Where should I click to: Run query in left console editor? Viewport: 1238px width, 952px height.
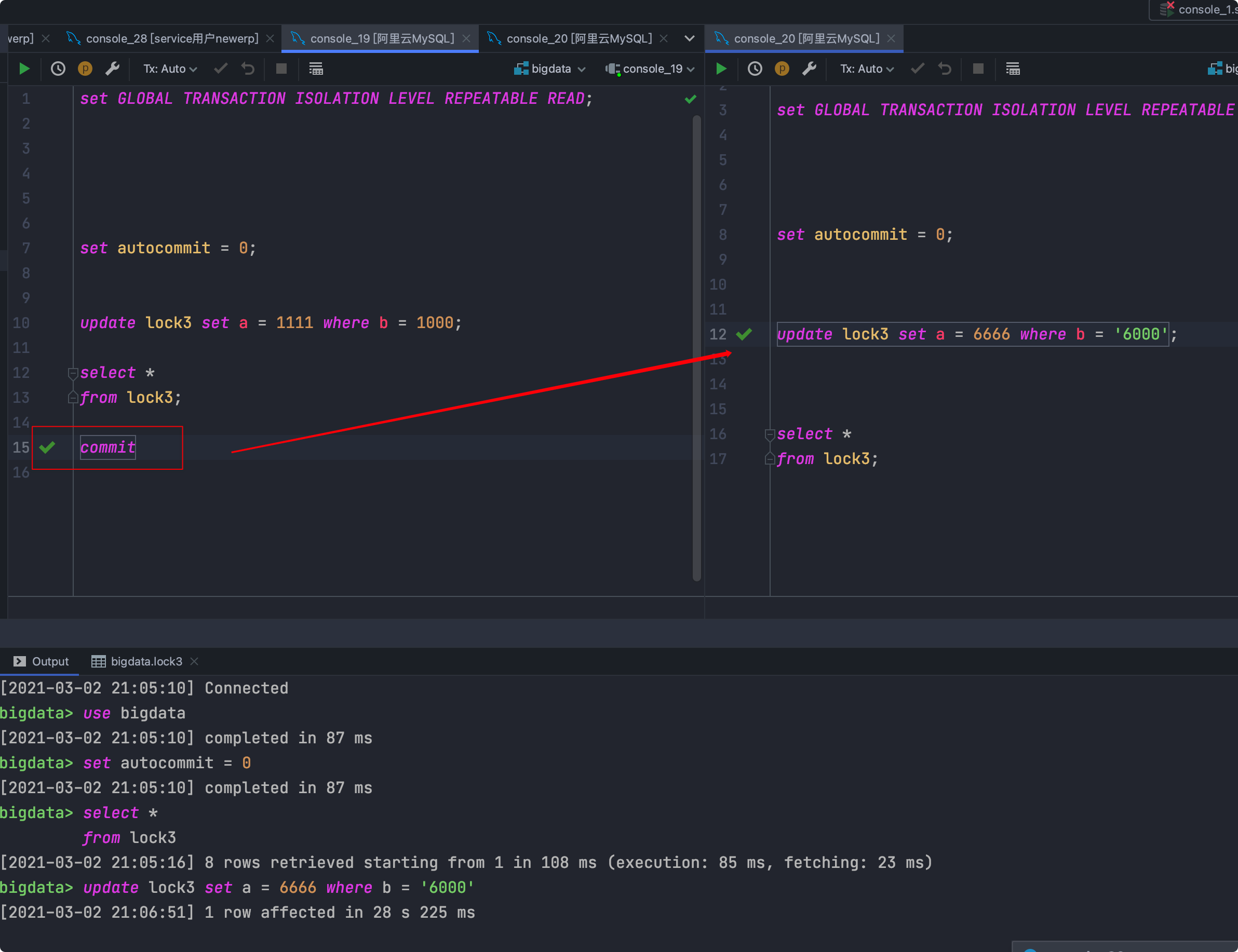click(24, 69)
